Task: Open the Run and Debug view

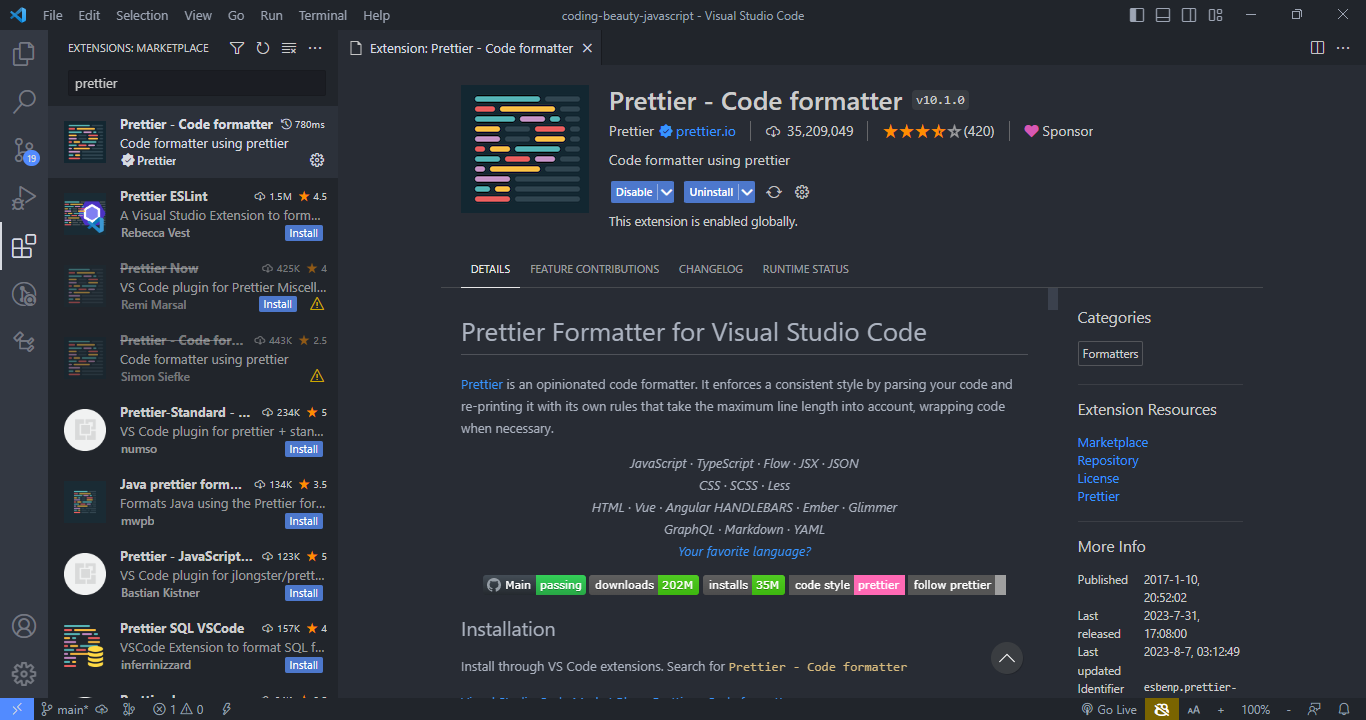Action: (24, 198)
